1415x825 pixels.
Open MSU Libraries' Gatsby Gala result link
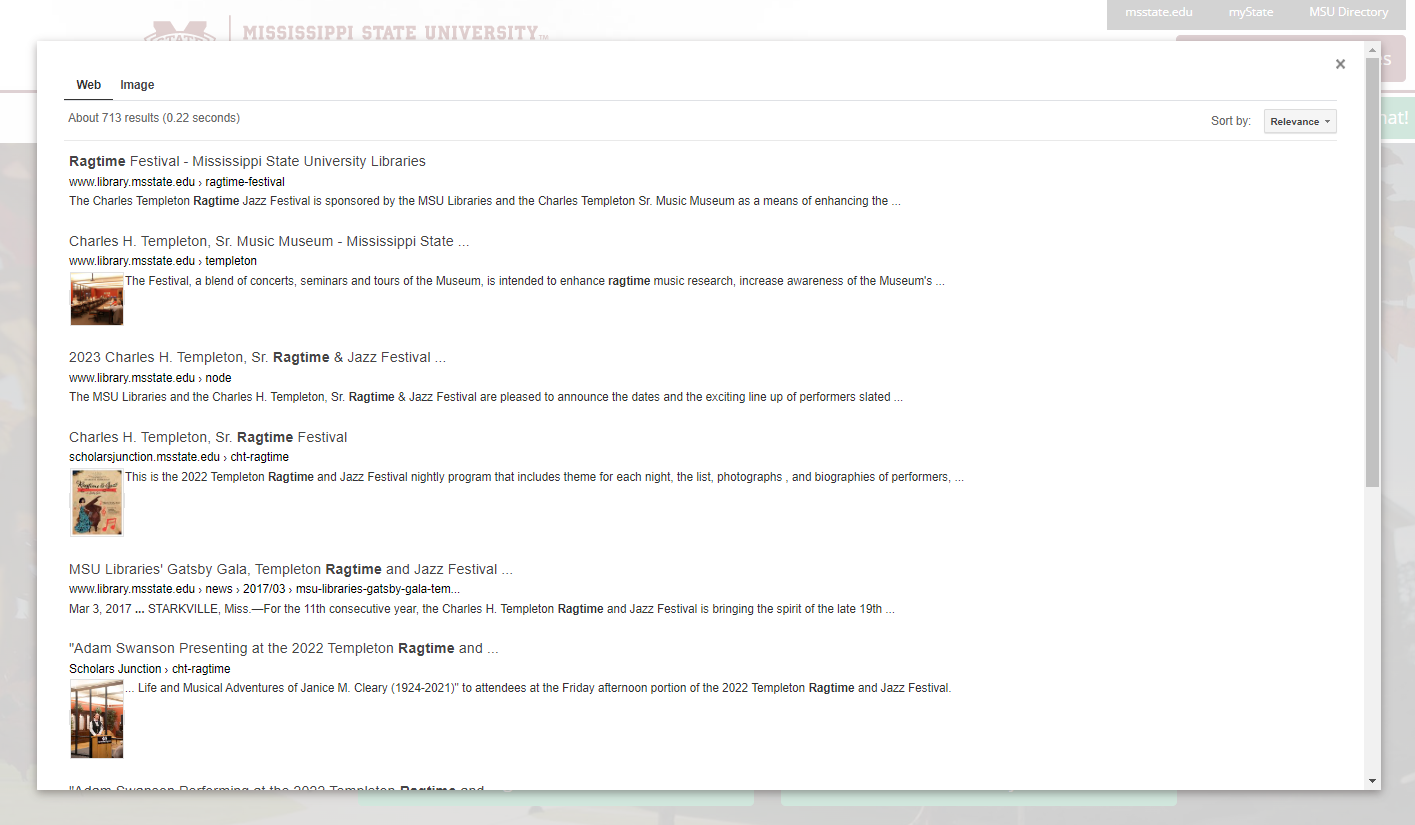(291, 569)
